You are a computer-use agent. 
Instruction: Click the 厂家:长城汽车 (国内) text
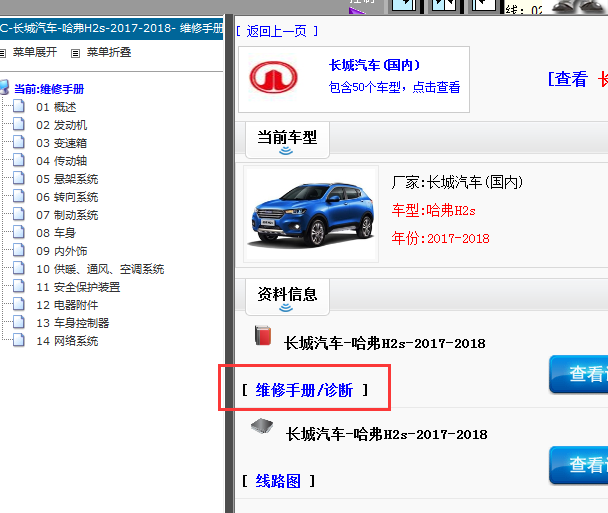click(457, 182)
